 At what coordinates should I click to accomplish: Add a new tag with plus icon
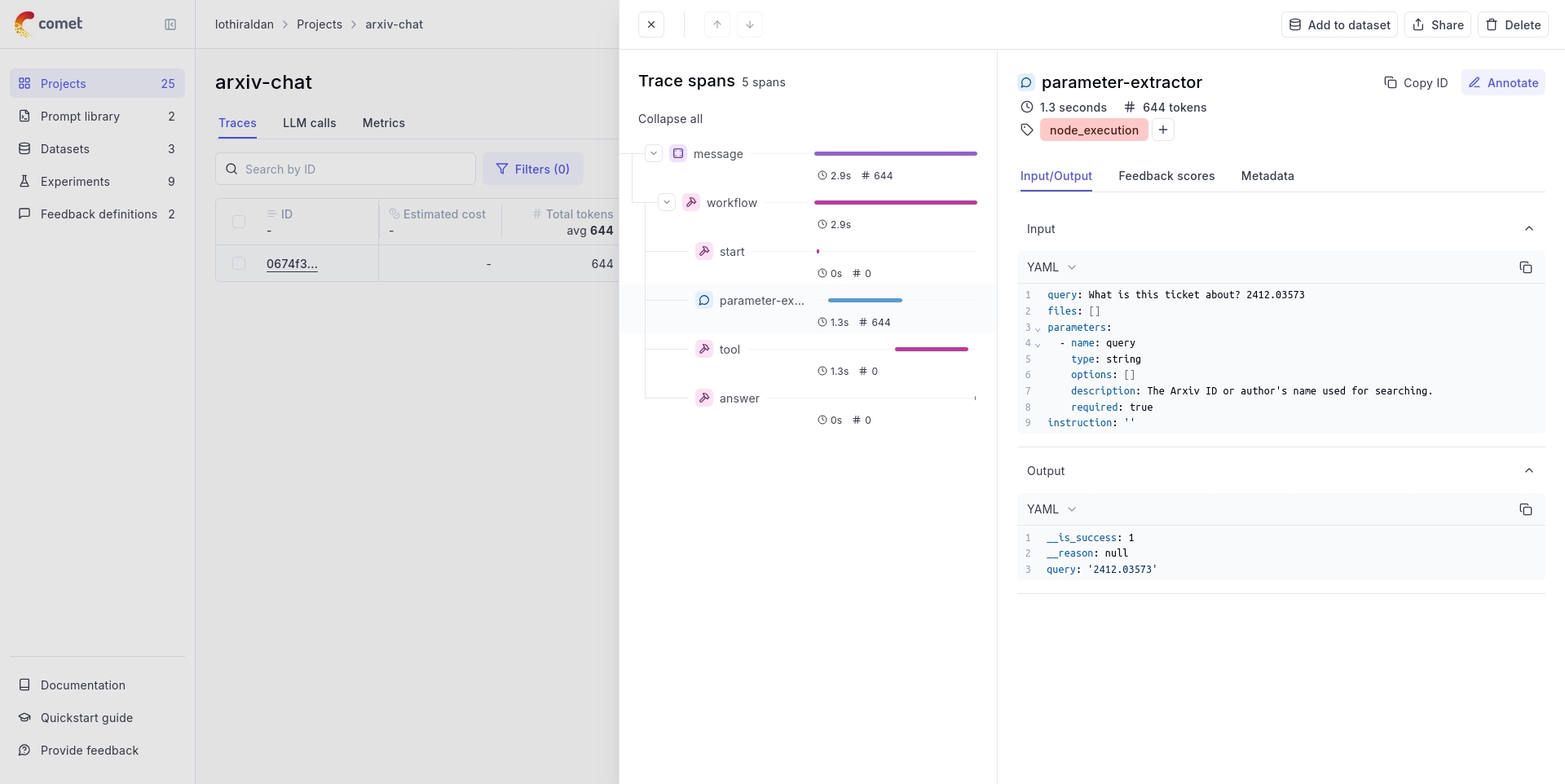click(x=1163, y=130)
